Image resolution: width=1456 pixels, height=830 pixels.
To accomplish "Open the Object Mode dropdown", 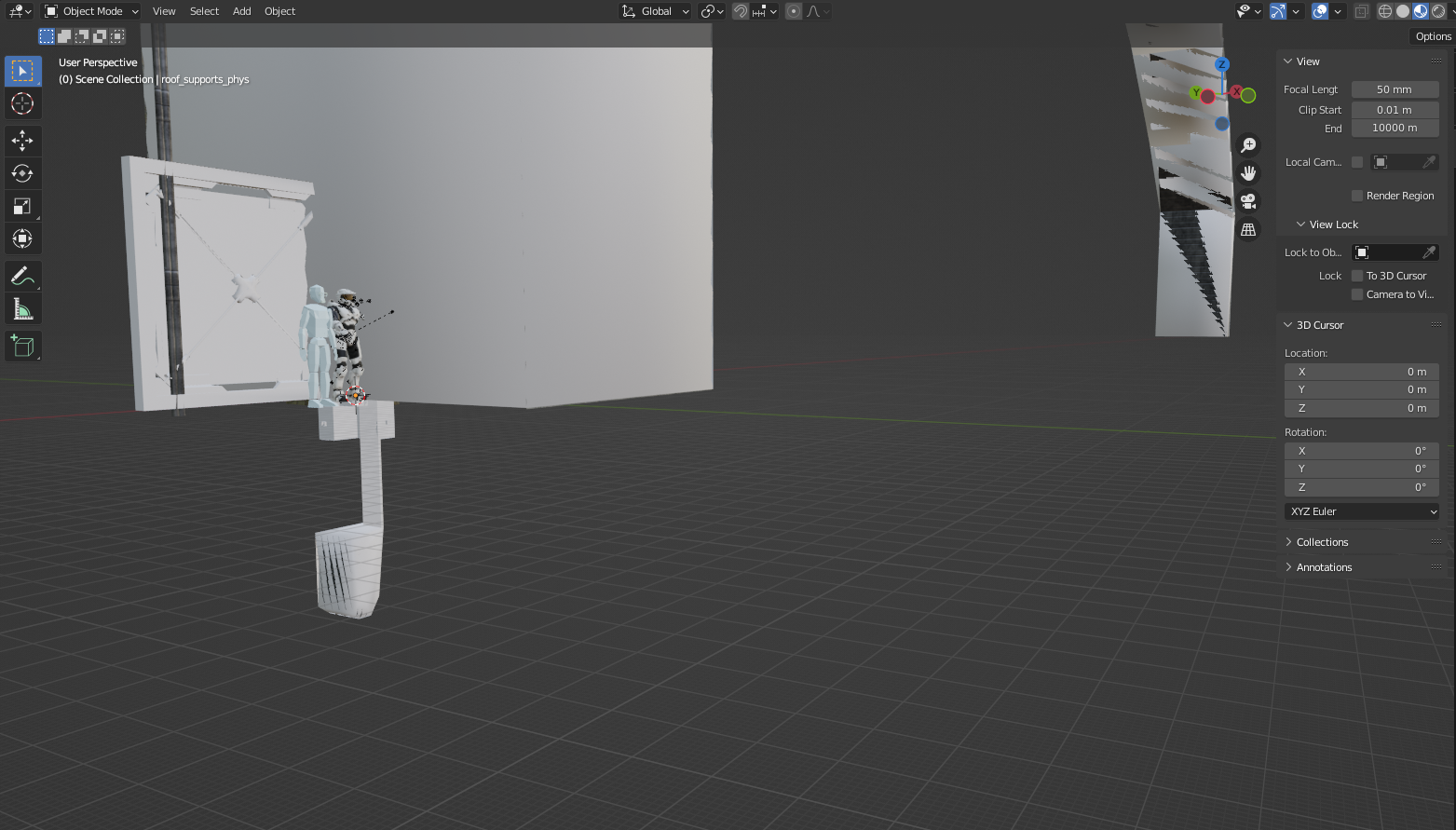I will pyautogui.click(x=91, y=11).
